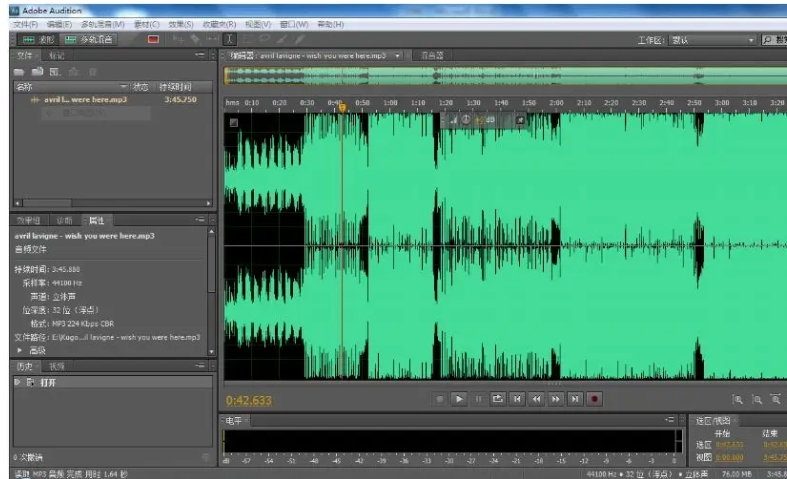This screenshot has height=479, width=787.
Task: Click the Properties panel scroll down arrow
Action: click(x=211, y=351)
